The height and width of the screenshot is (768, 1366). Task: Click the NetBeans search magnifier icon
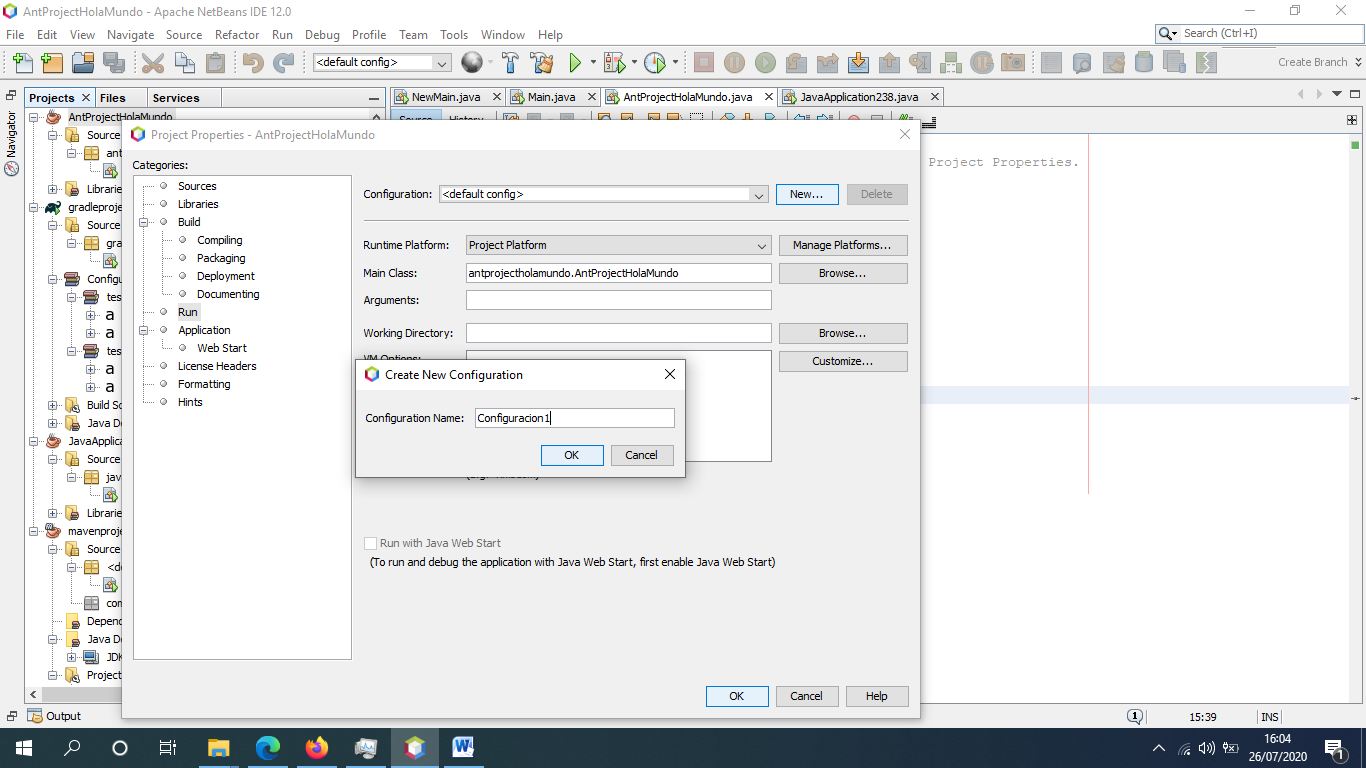[x=1166, y=32]
